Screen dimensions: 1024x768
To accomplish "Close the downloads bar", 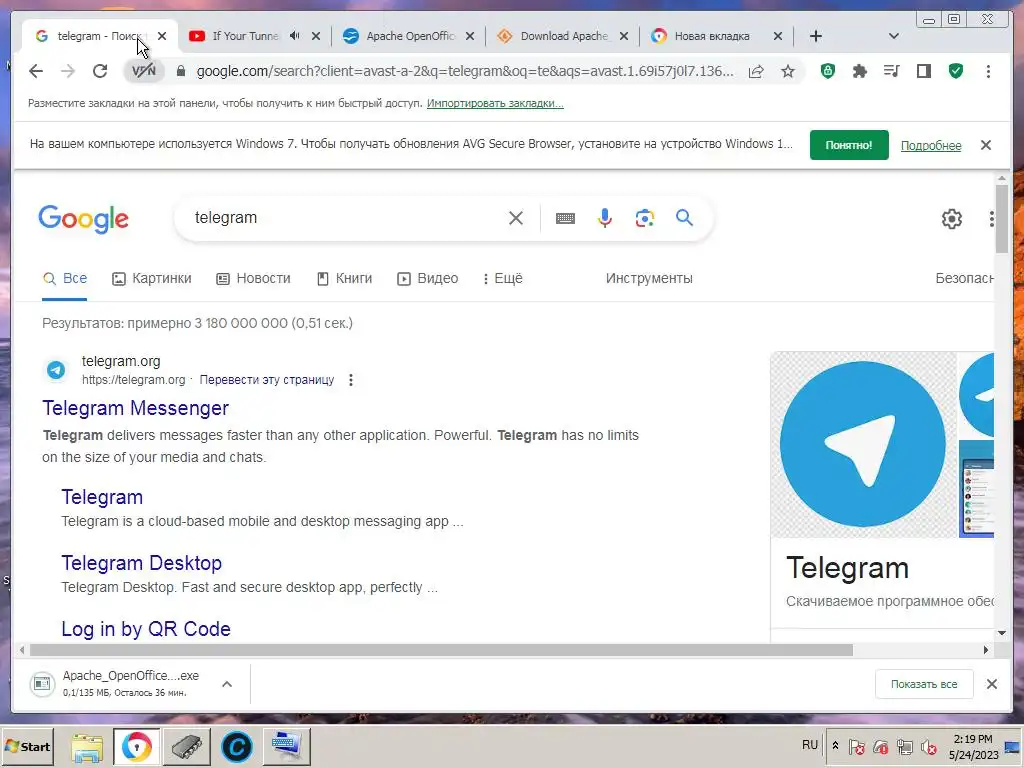I will (992, 684).
